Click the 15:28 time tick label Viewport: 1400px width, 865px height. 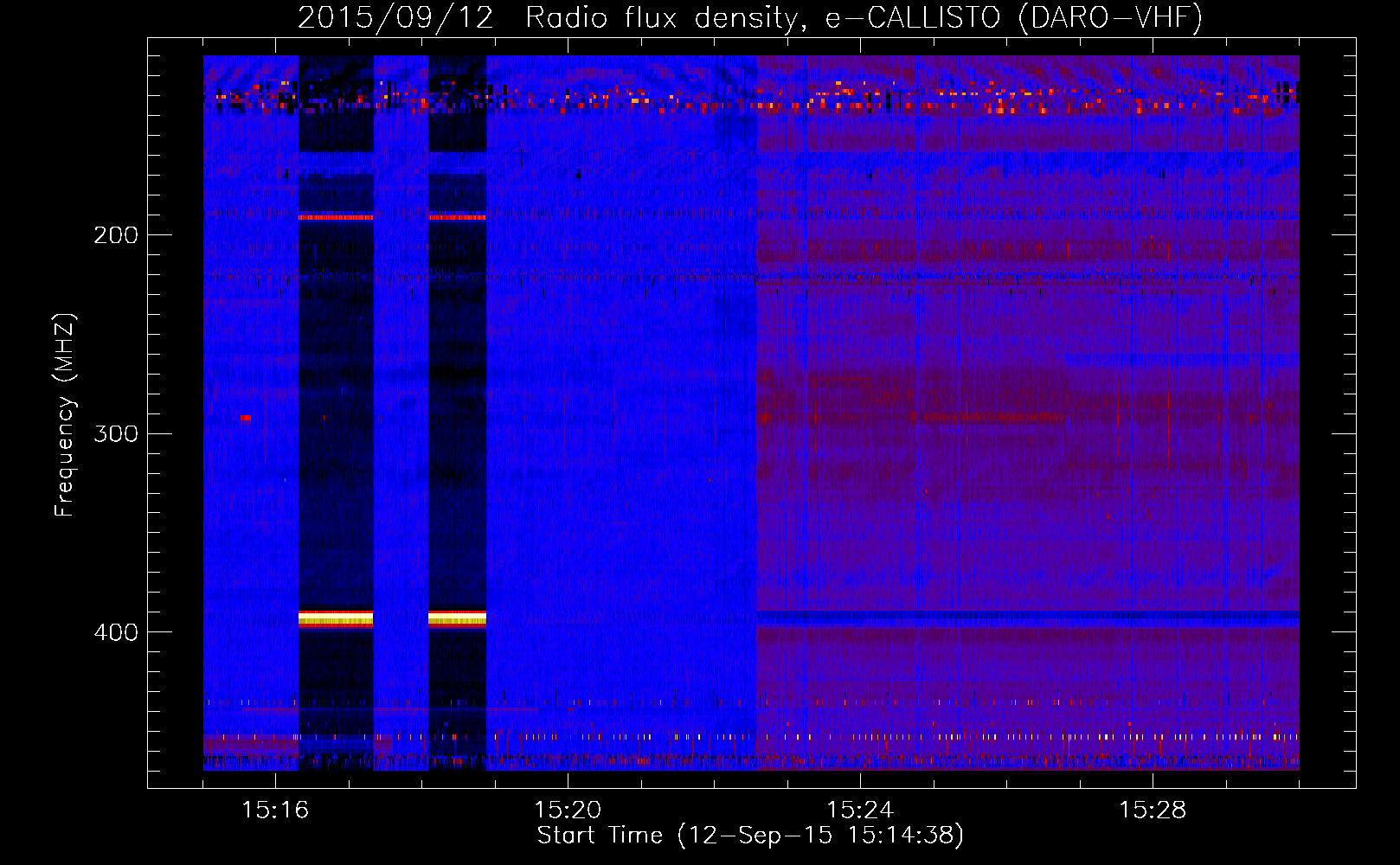pos(1153,811)
